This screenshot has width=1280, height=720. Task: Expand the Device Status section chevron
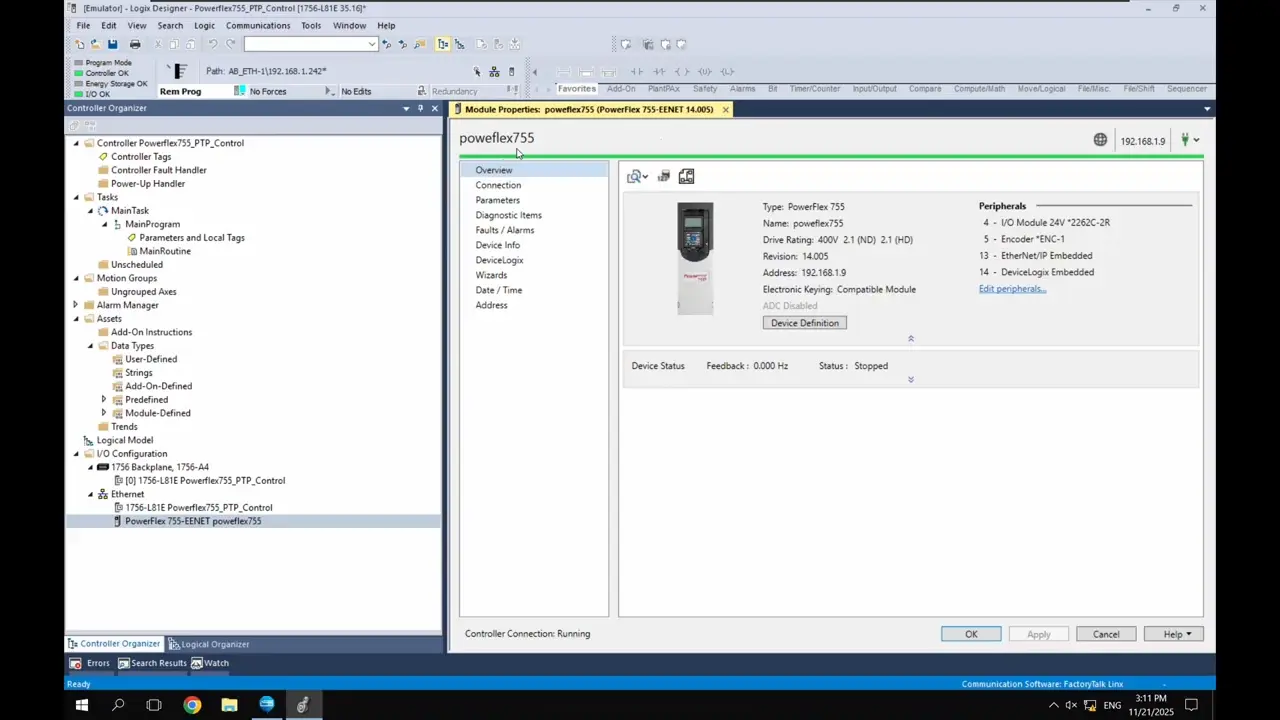pos(910,380)
